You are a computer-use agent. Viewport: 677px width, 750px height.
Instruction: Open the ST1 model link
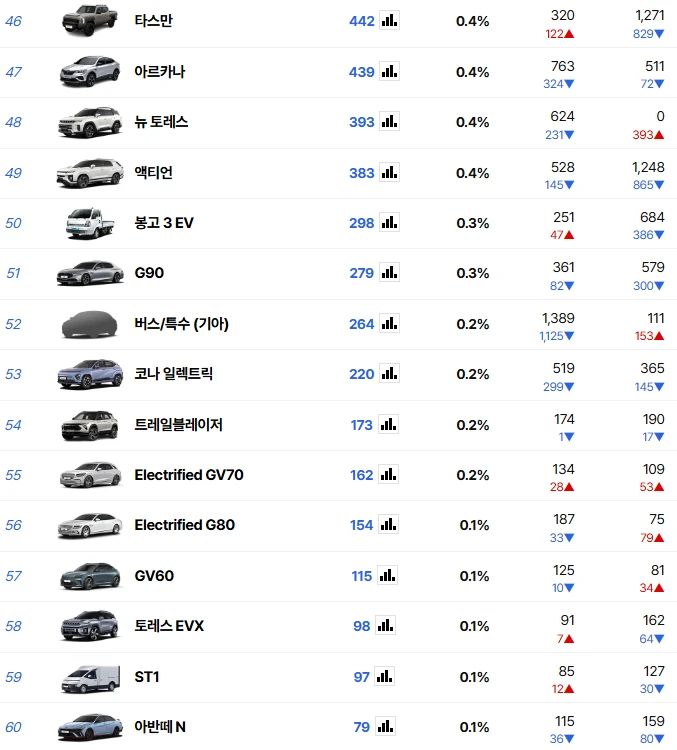tap(147, 676)
